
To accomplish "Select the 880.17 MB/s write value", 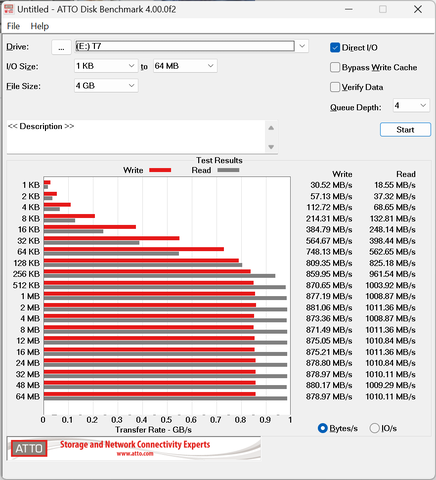I will pyautogui.click(x=329, y=385).
